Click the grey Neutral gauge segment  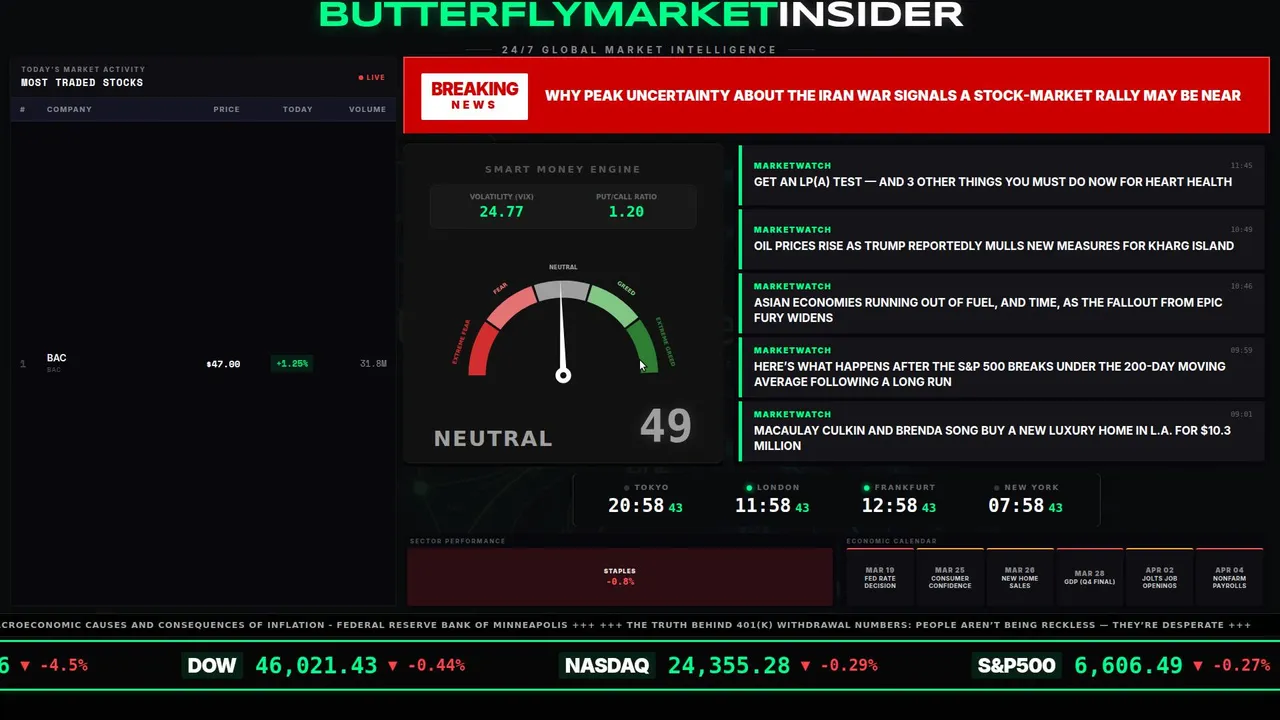coord(562,290)
